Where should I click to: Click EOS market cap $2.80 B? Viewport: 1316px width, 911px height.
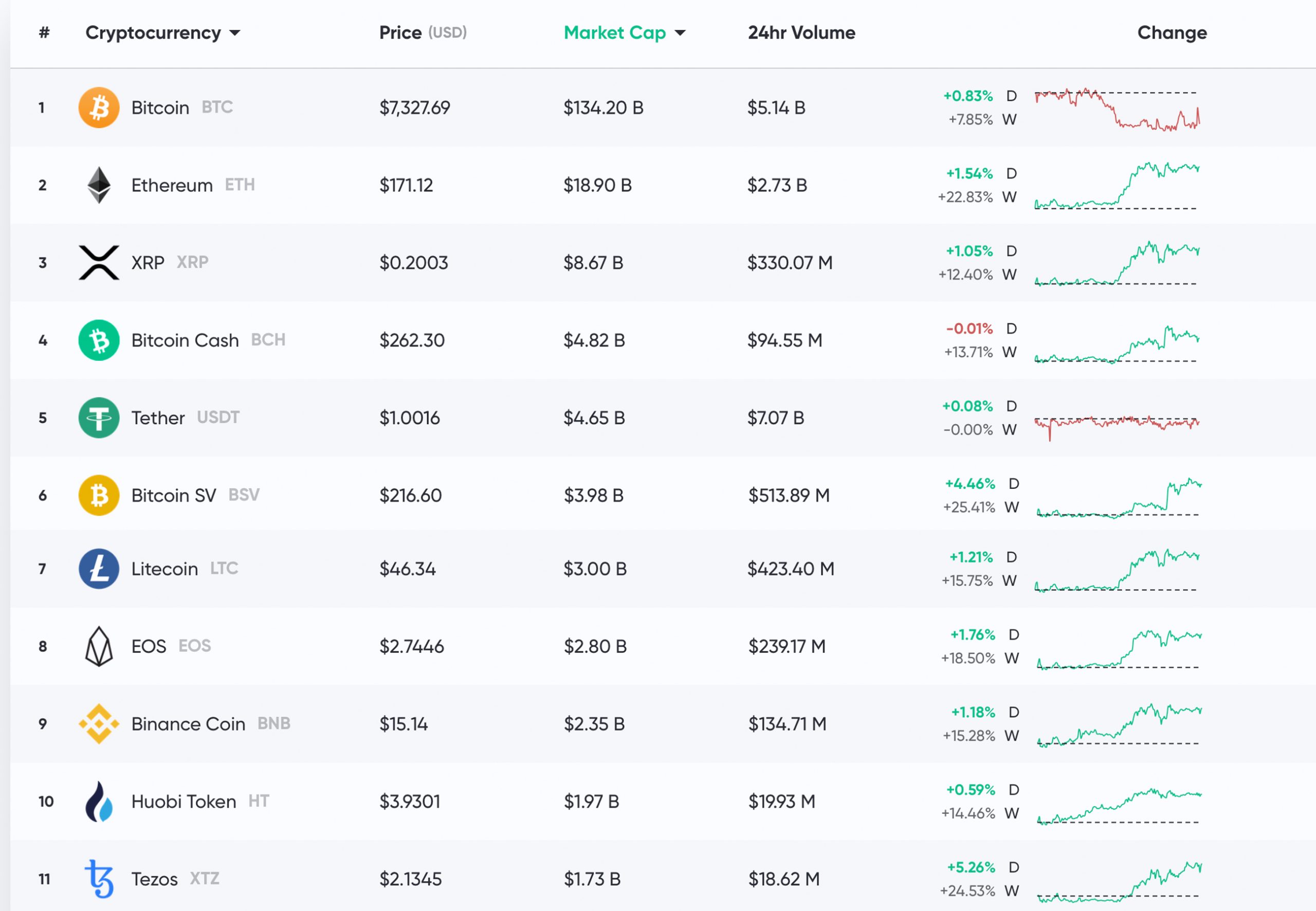point(595,646)
